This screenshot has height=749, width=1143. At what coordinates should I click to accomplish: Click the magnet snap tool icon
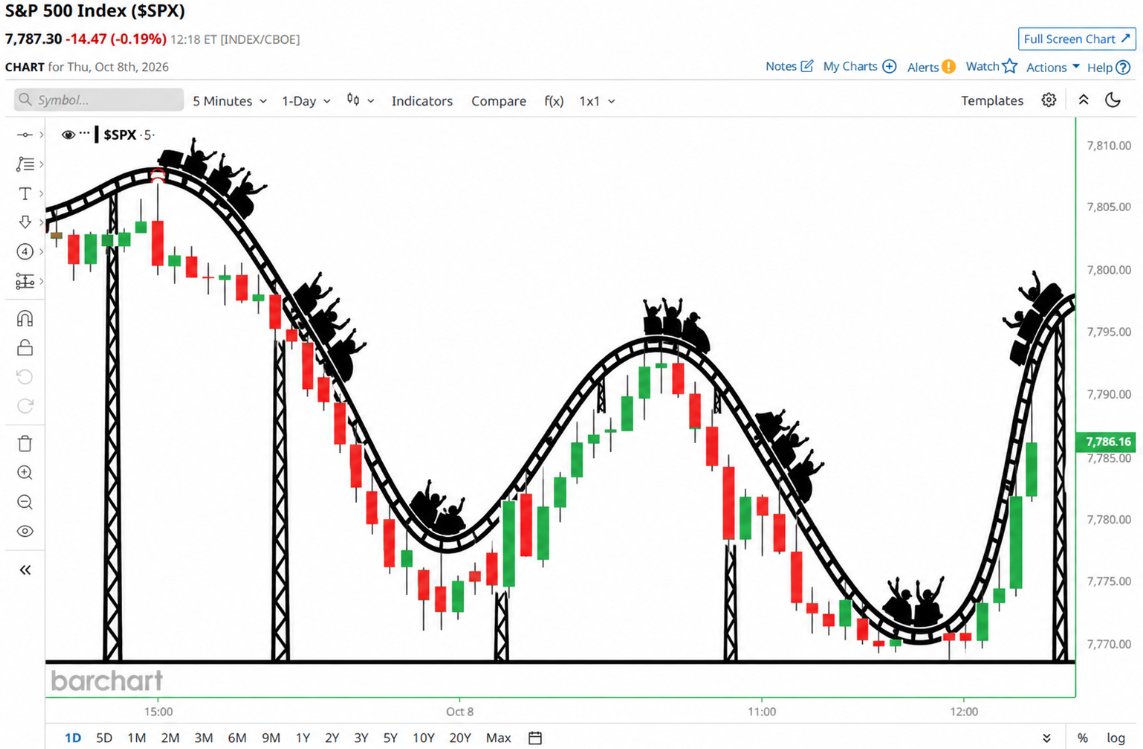click(x=25, y=319)
